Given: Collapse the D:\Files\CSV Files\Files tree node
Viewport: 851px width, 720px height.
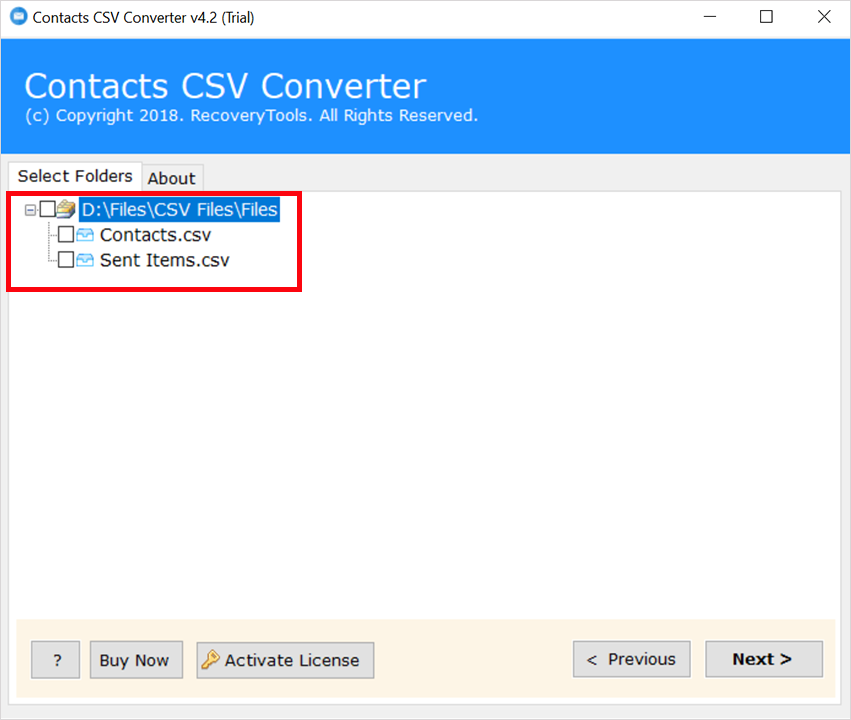Looking at the screenshot, I should click(30, 209).
